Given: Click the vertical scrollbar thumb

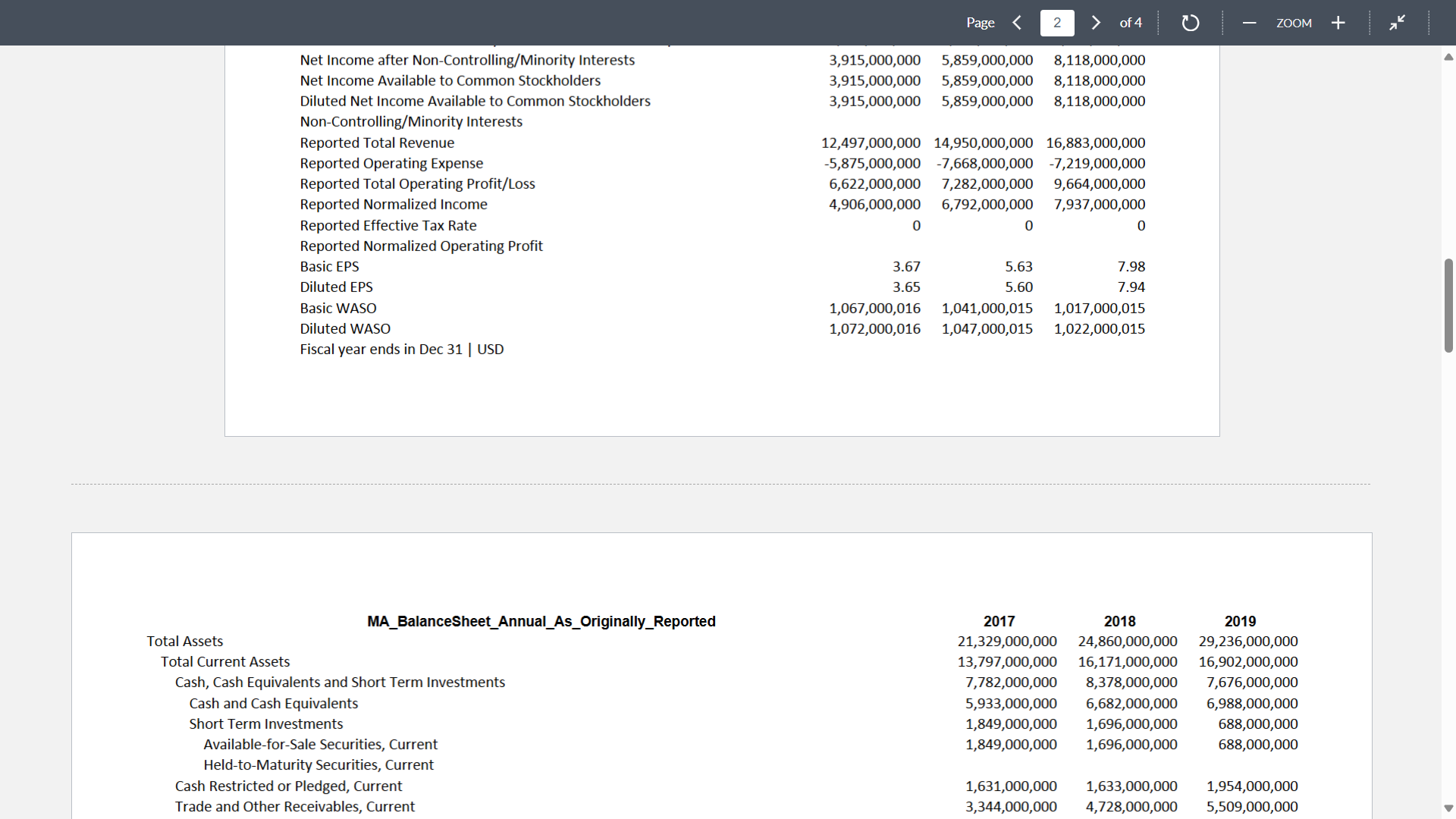Looking at the screenshot, I should click(1448, 305).
